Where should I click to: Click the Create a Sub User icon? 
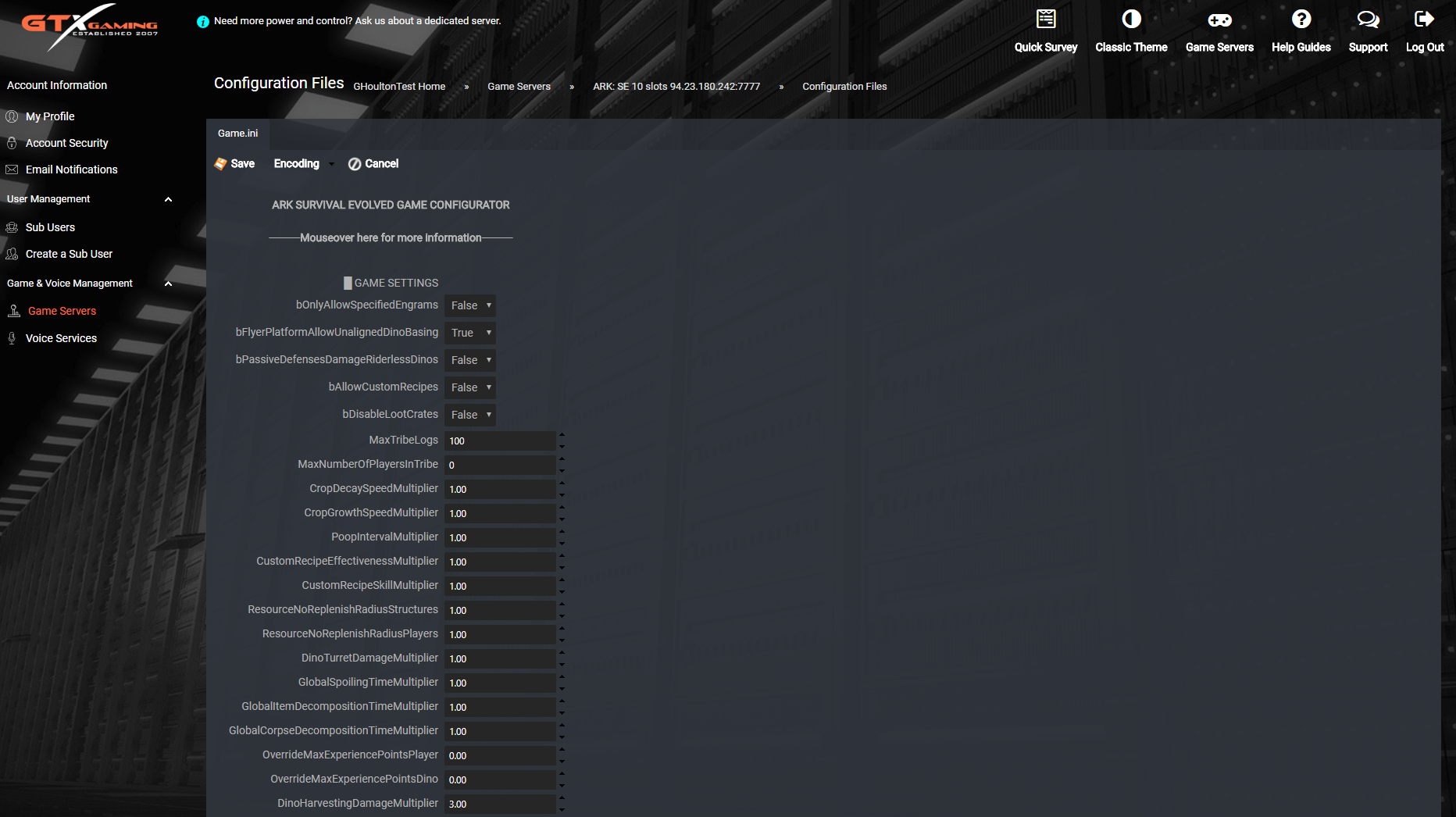pyautogui.click(x=12, y=254)
